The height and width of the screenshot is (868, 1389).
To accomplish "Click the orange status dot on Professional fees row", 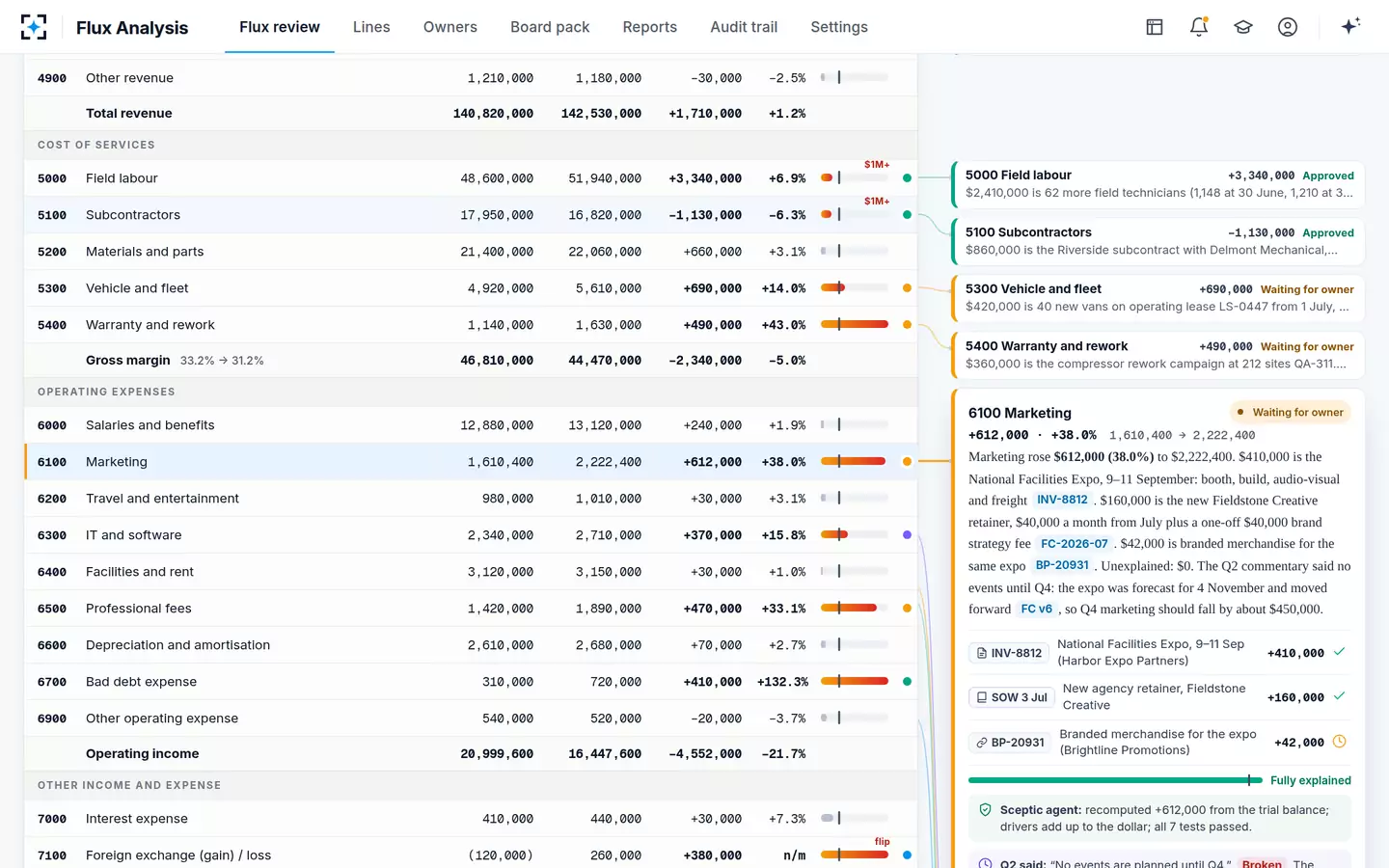I will pos(907,609).
